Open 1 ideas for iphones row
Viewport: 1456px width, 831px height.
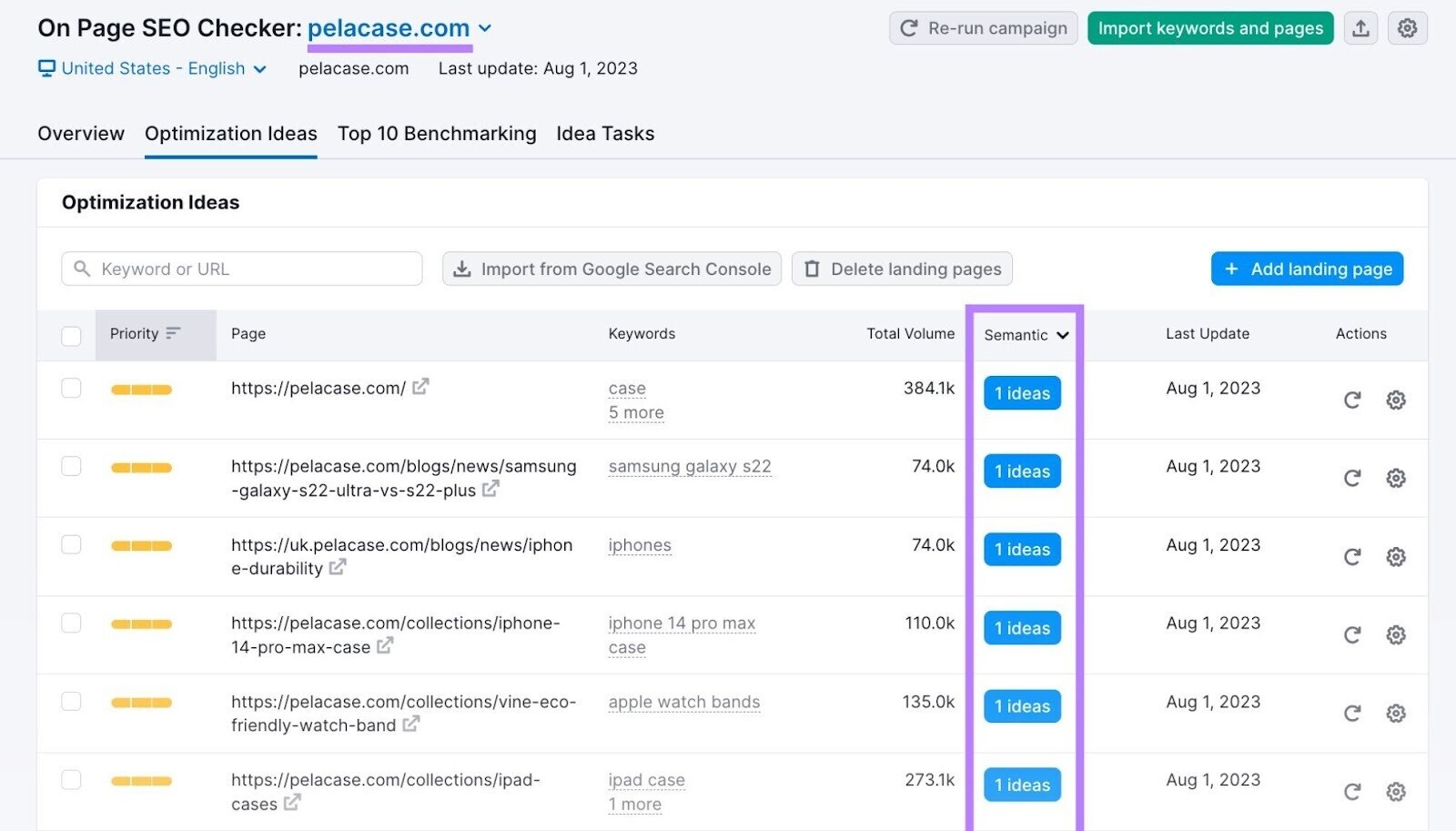(x=1022, y=550)
